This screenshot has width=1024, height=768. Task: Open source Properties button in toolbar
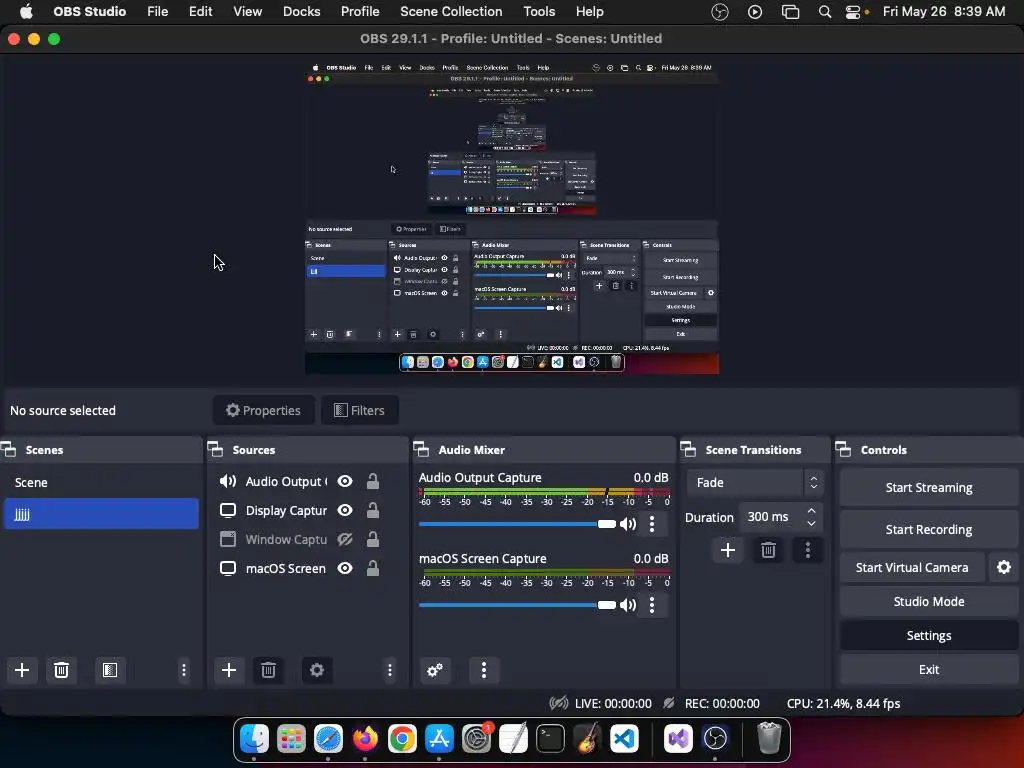tap(263, 410)
